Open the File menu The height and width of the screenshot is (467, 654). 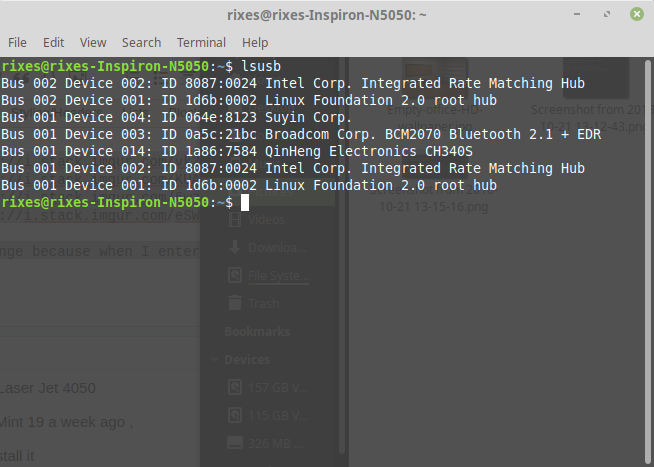[17, 43]
